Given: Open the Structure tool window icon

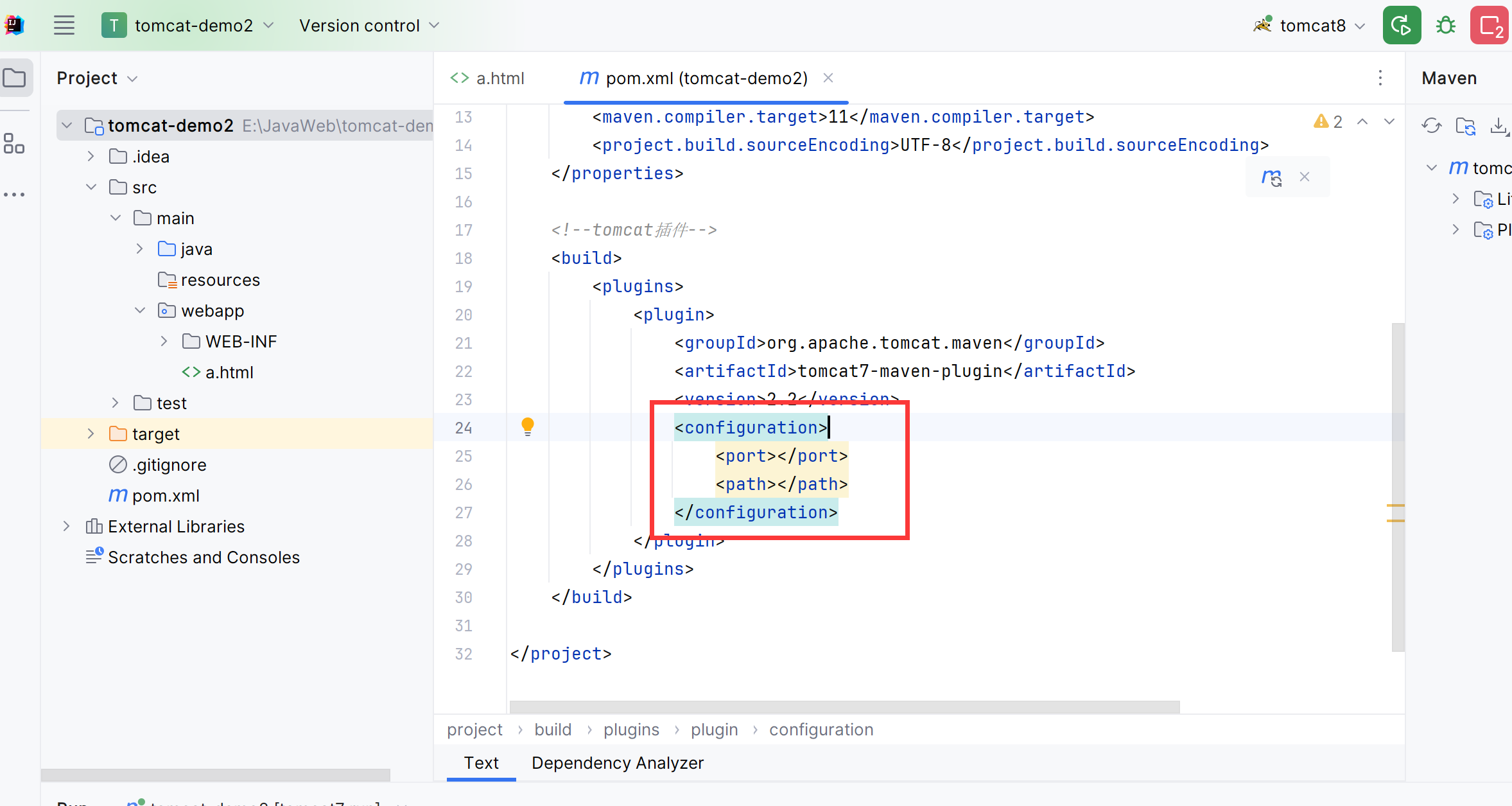Looking at the screenshot, I should 14,143.
